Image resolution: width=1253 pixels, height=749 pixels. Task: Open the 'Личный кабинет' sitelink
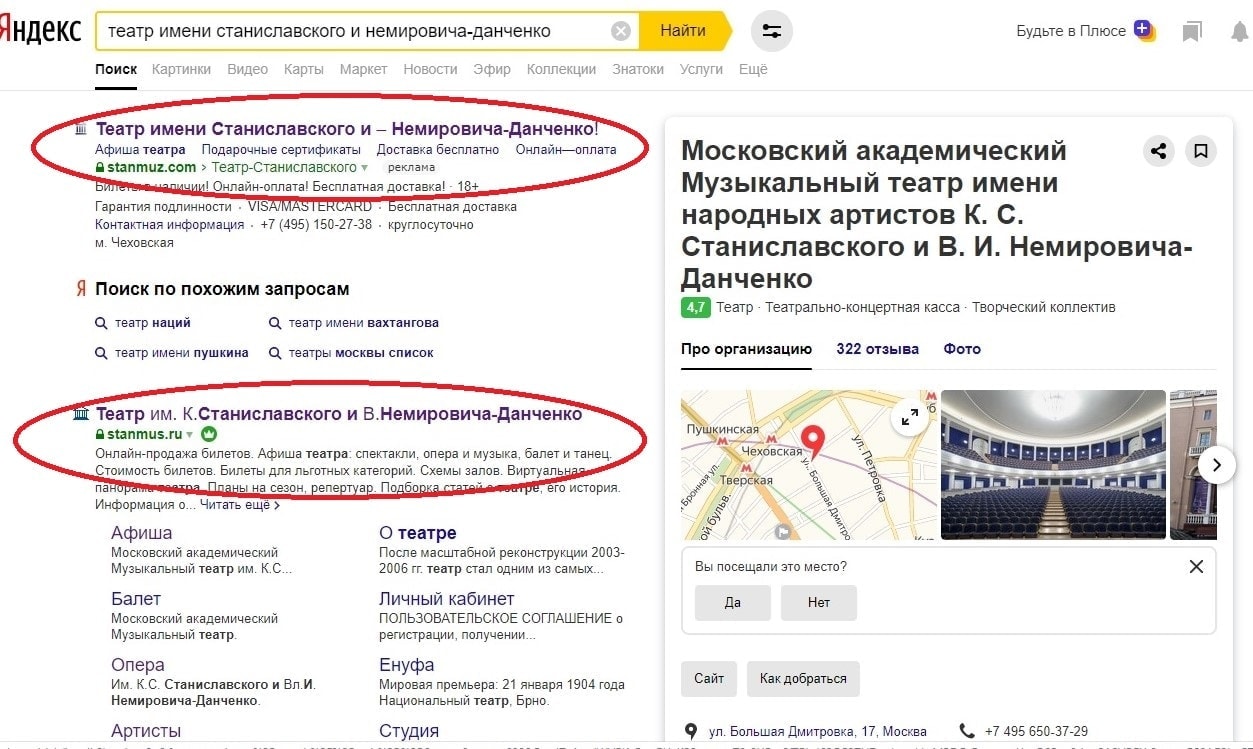coord(446,599)
